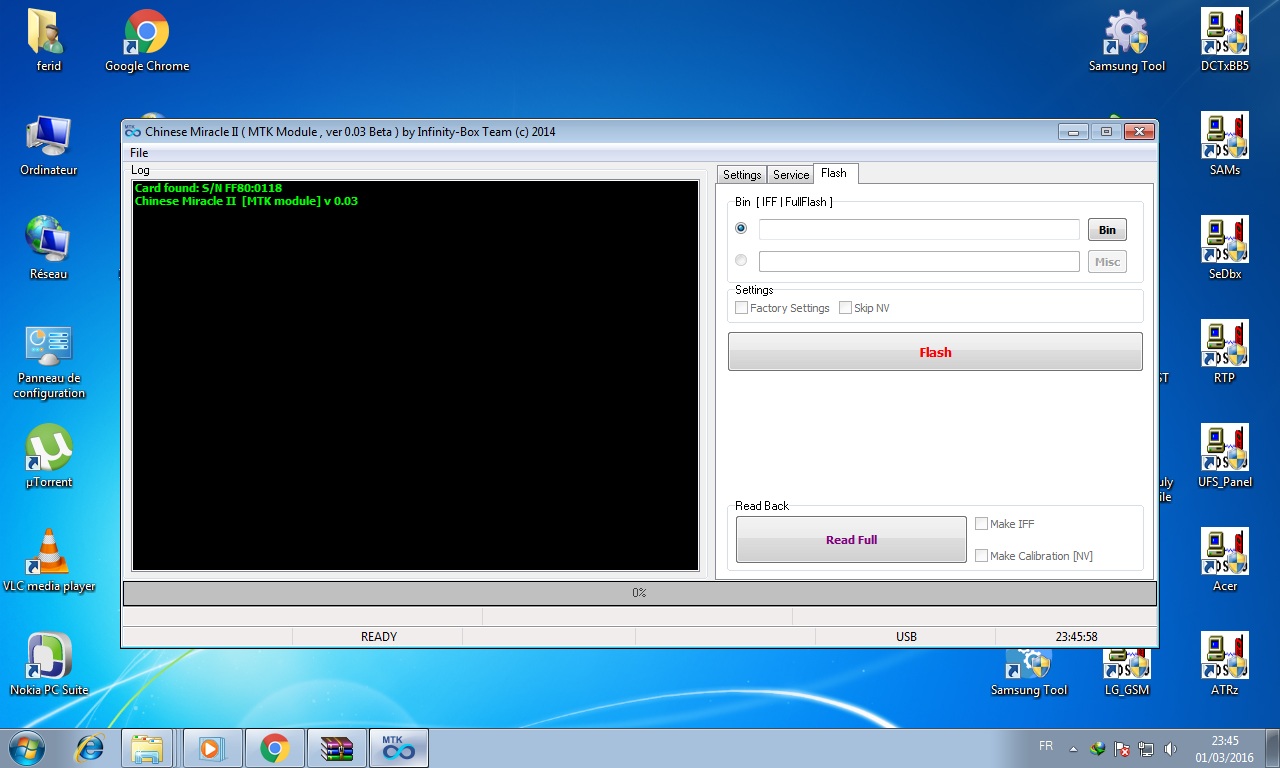This screenshot has width=1280, height=768.
Task: Click the Misc browse button
Action: pyautogui.click(x=1107, y=262)
